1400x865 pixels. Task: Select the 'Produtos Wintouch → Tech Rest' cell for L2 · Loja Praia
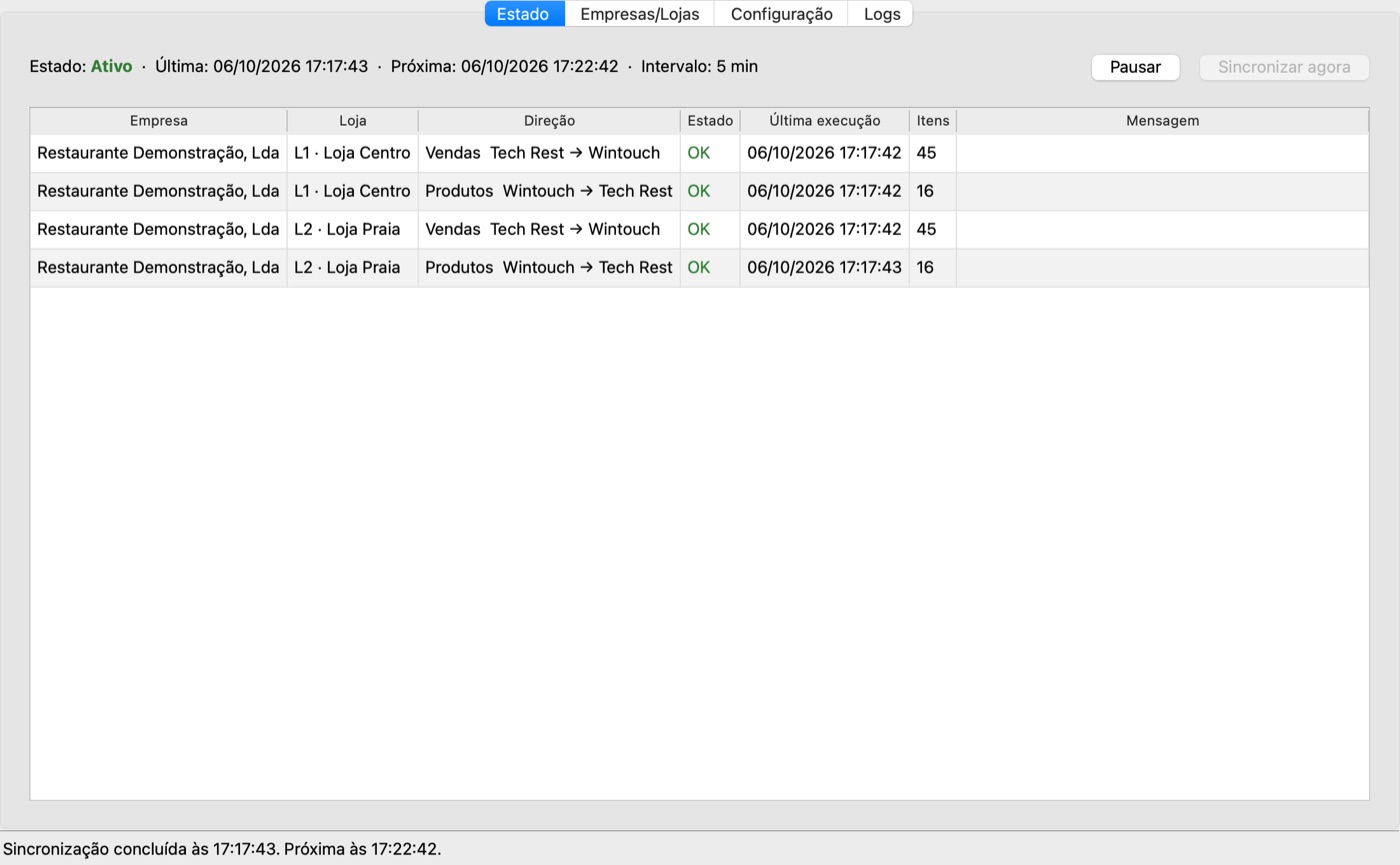(x=549, y=267)
